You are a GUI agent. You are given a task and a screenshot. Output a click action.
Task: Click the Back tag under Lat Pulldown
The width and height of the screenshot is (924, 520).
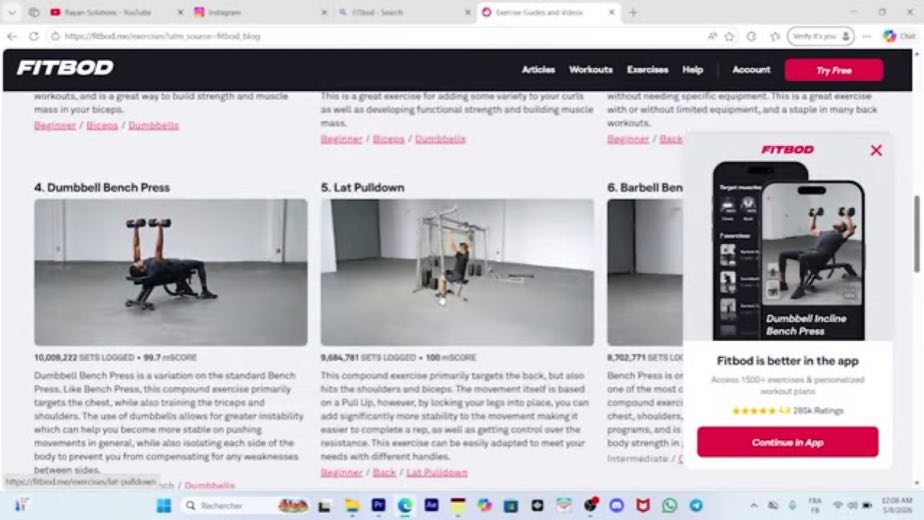click(384, 472)
